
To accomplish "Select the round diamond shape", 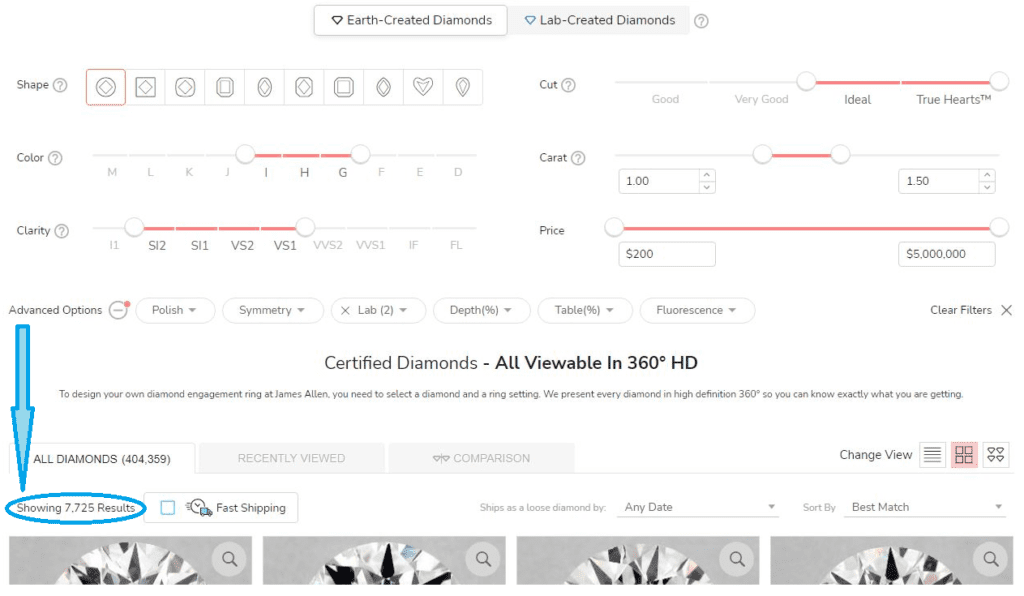I will [x=106, y=87].
